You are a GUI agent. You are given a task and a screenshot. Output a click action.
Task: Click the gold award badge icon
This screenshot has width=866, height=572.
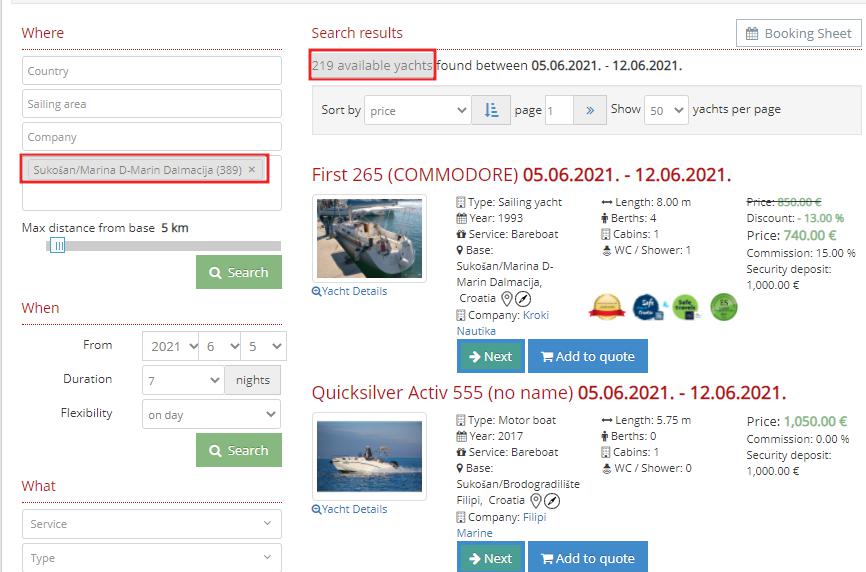coord(607,307)
